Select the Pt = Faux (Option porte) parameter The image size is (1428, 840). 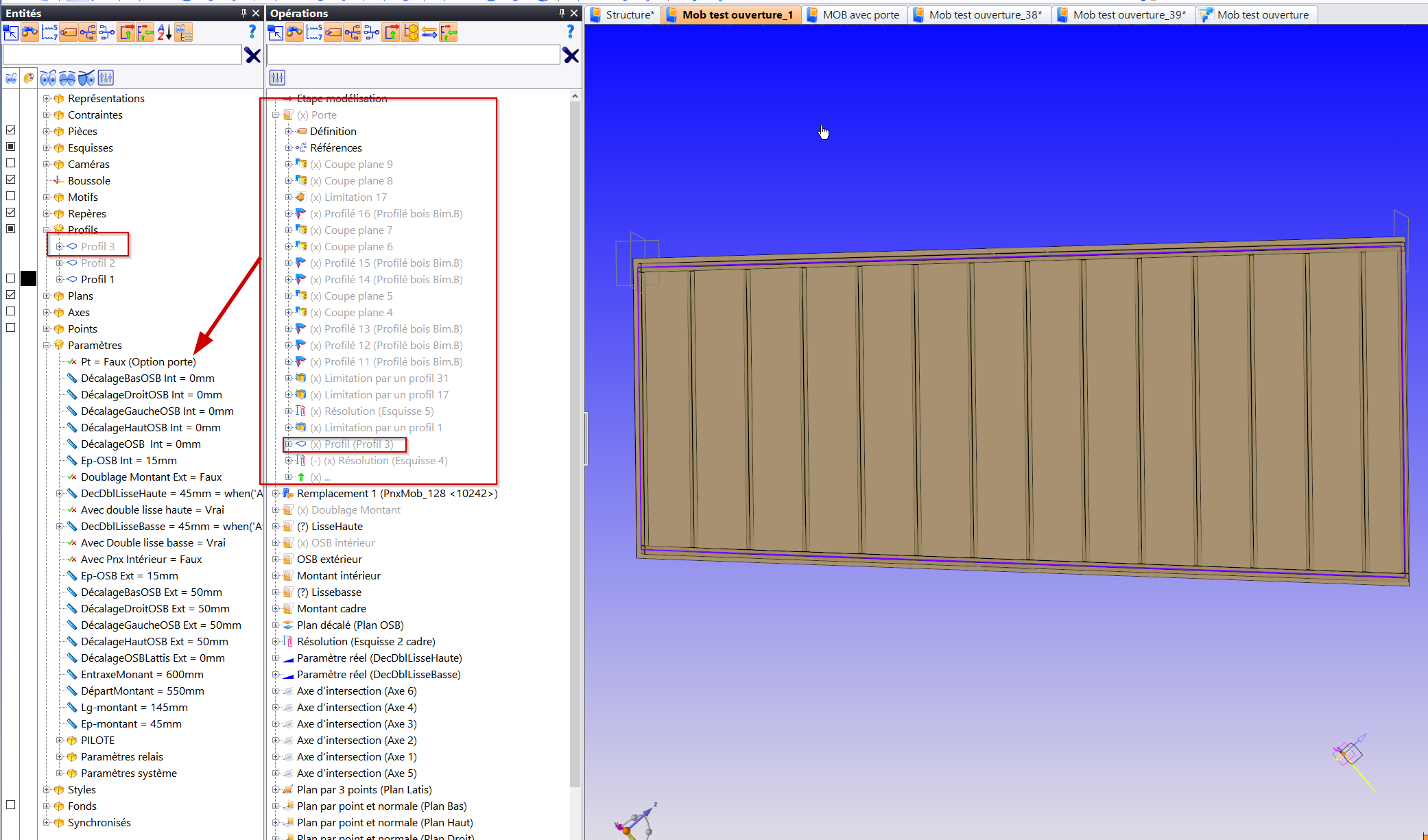[138, 361]
